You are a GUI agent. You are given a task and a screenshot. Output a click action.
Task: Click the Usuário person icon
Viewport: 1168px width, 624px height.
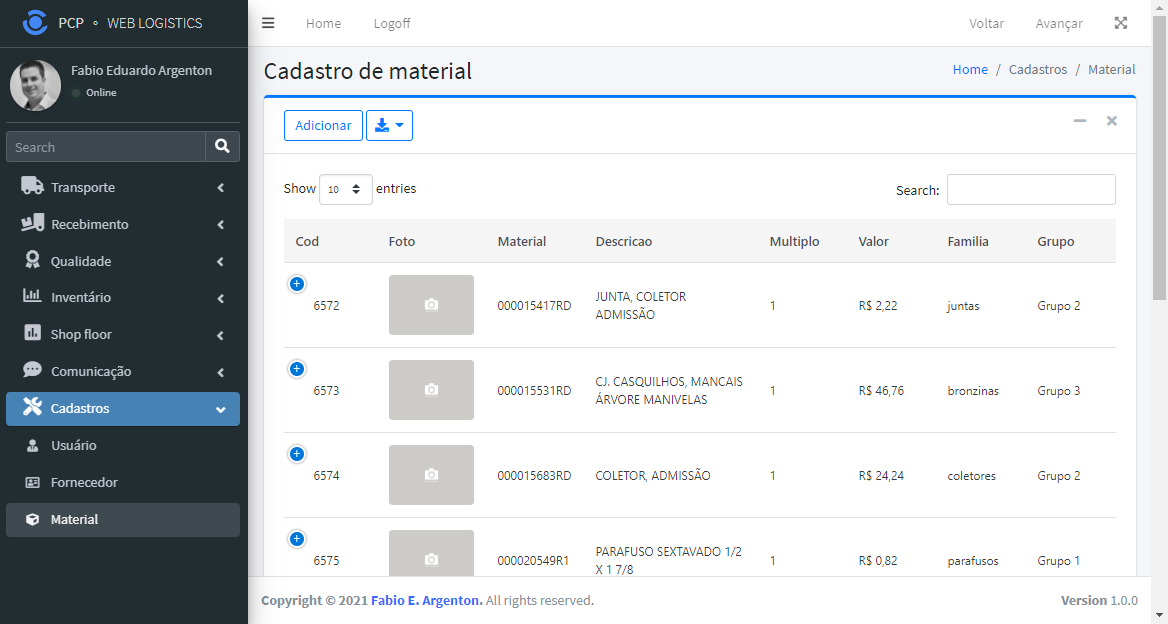(x=32, y=445)
